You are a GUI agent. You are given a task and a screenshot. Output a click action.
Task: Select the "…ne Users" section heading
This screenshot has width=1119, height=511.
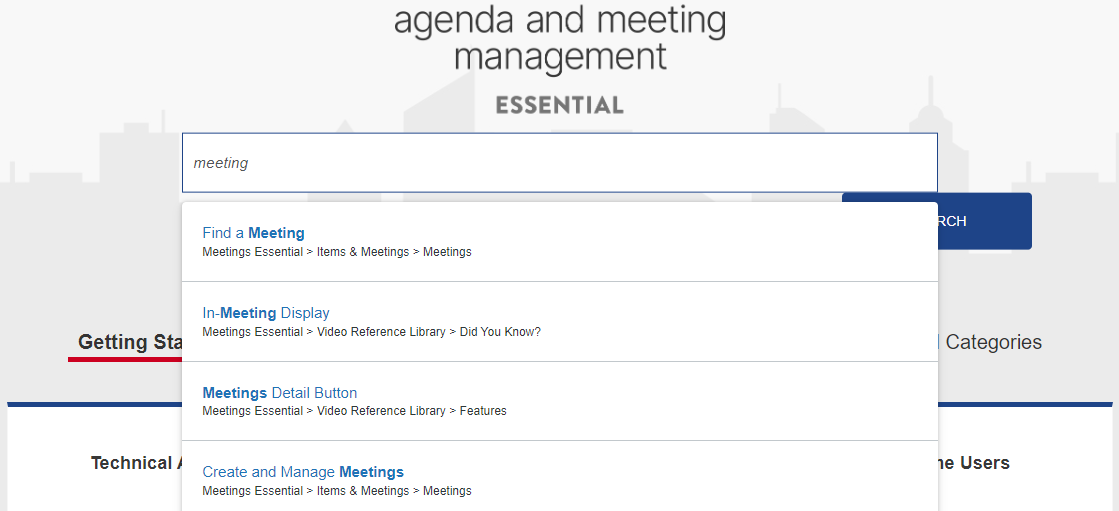point(973,463)
